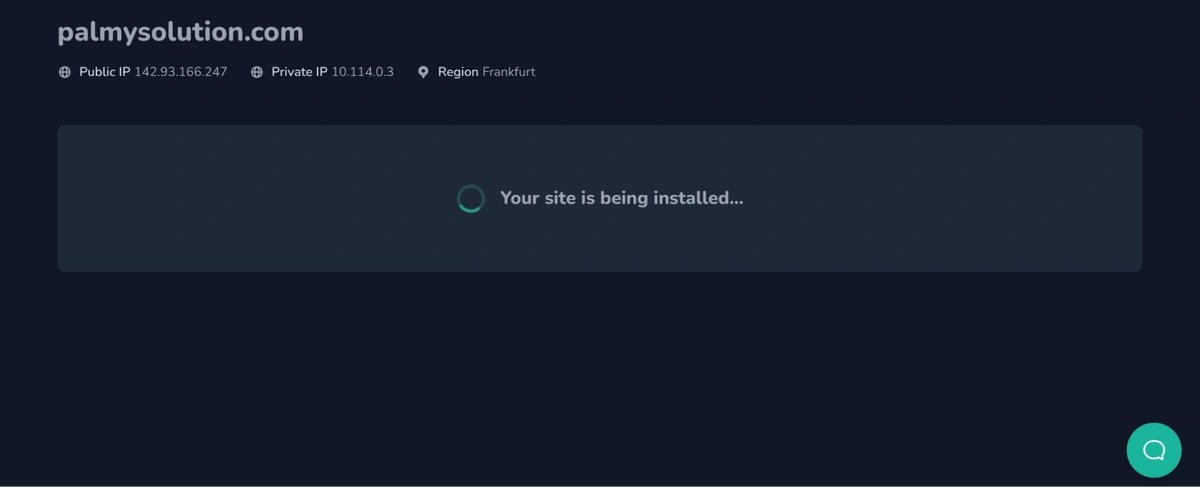Click the location pin icon beside Region
This screenshot has width=1200, height=487.
[x=423, y=72]
